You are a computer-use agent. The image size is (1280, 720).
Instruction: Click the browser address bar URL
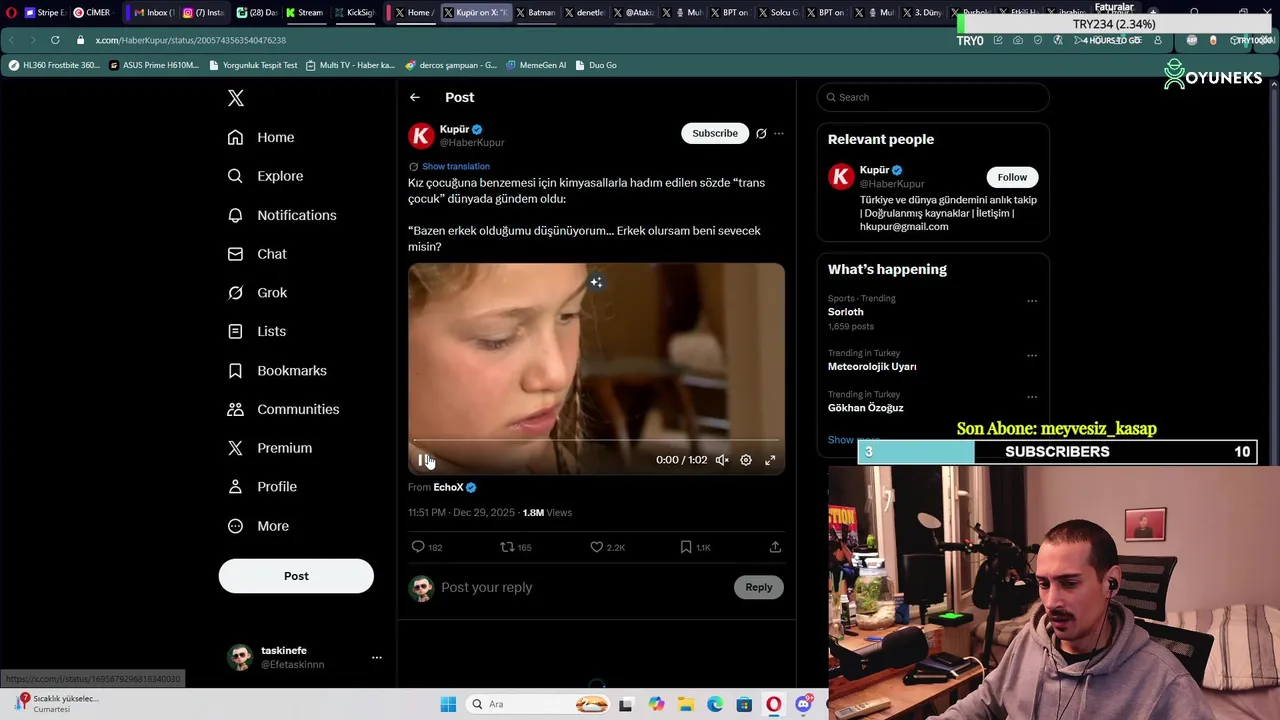pyautogui.click(x=191, y=40)
